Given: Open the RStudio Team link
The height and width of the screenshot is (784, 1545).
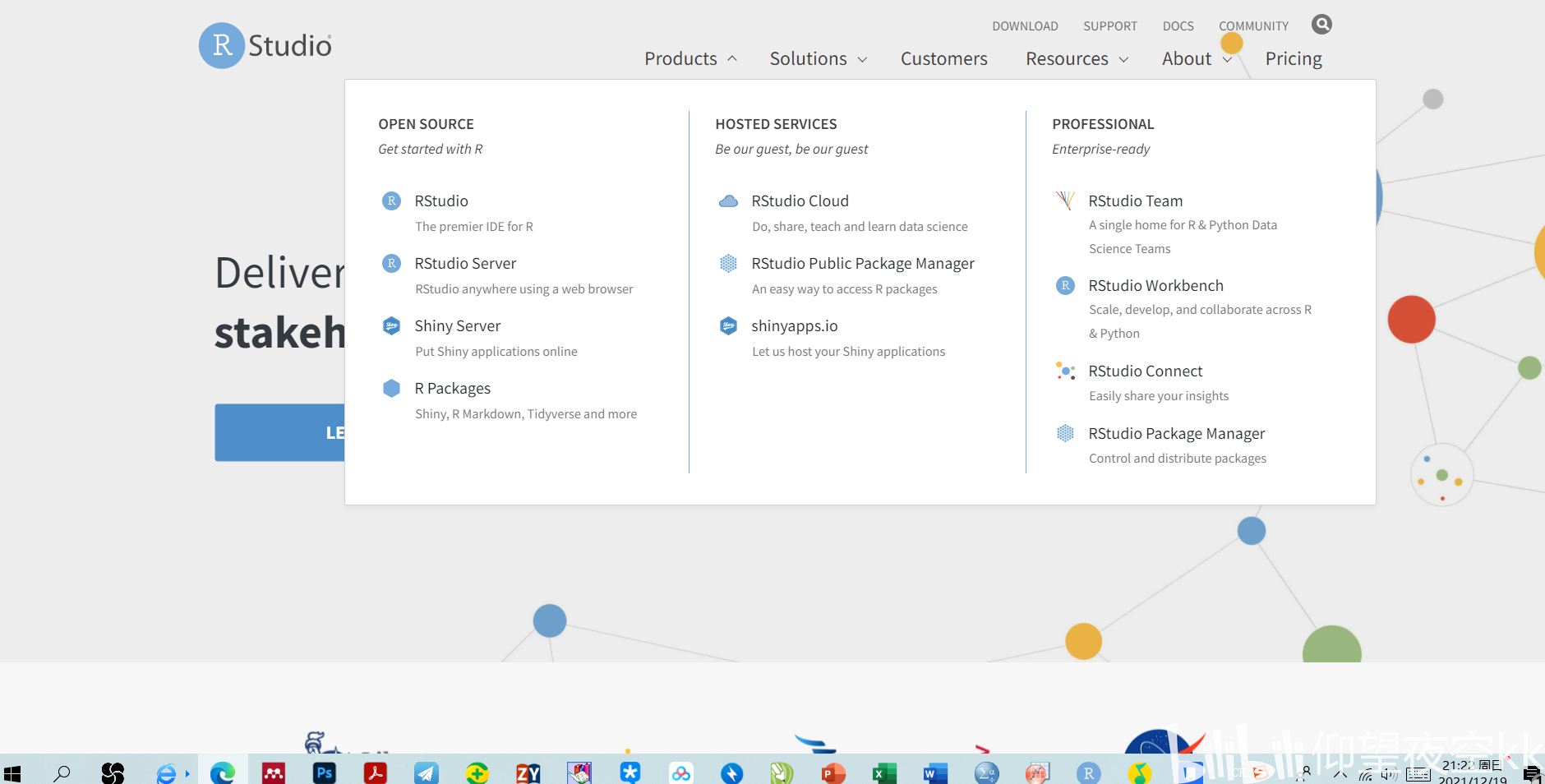Looking at the screenshot, I should (1136, 201).
